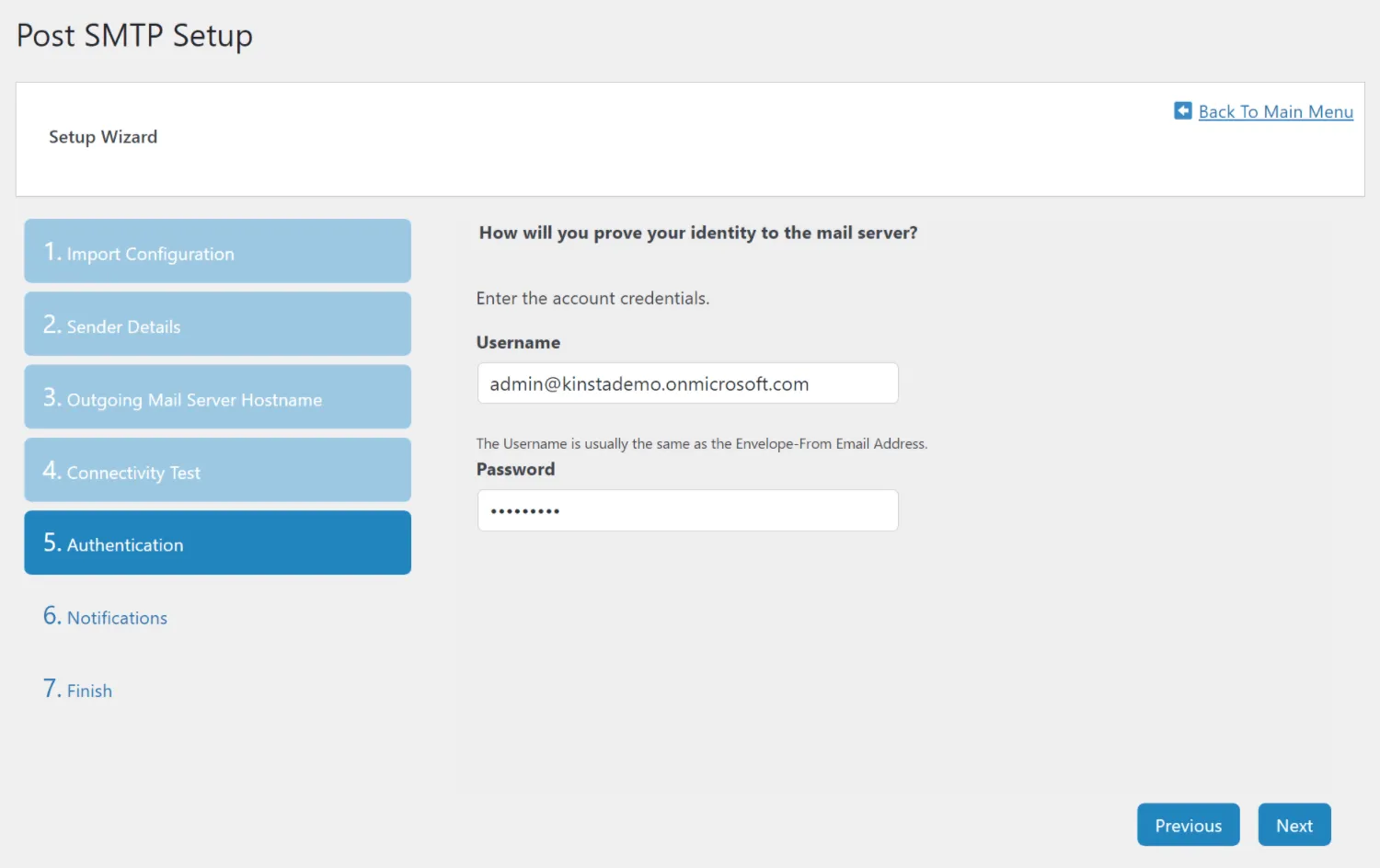Click the Previous button
This screenshot has width=1380, height=868.
tap(1188, 825)
